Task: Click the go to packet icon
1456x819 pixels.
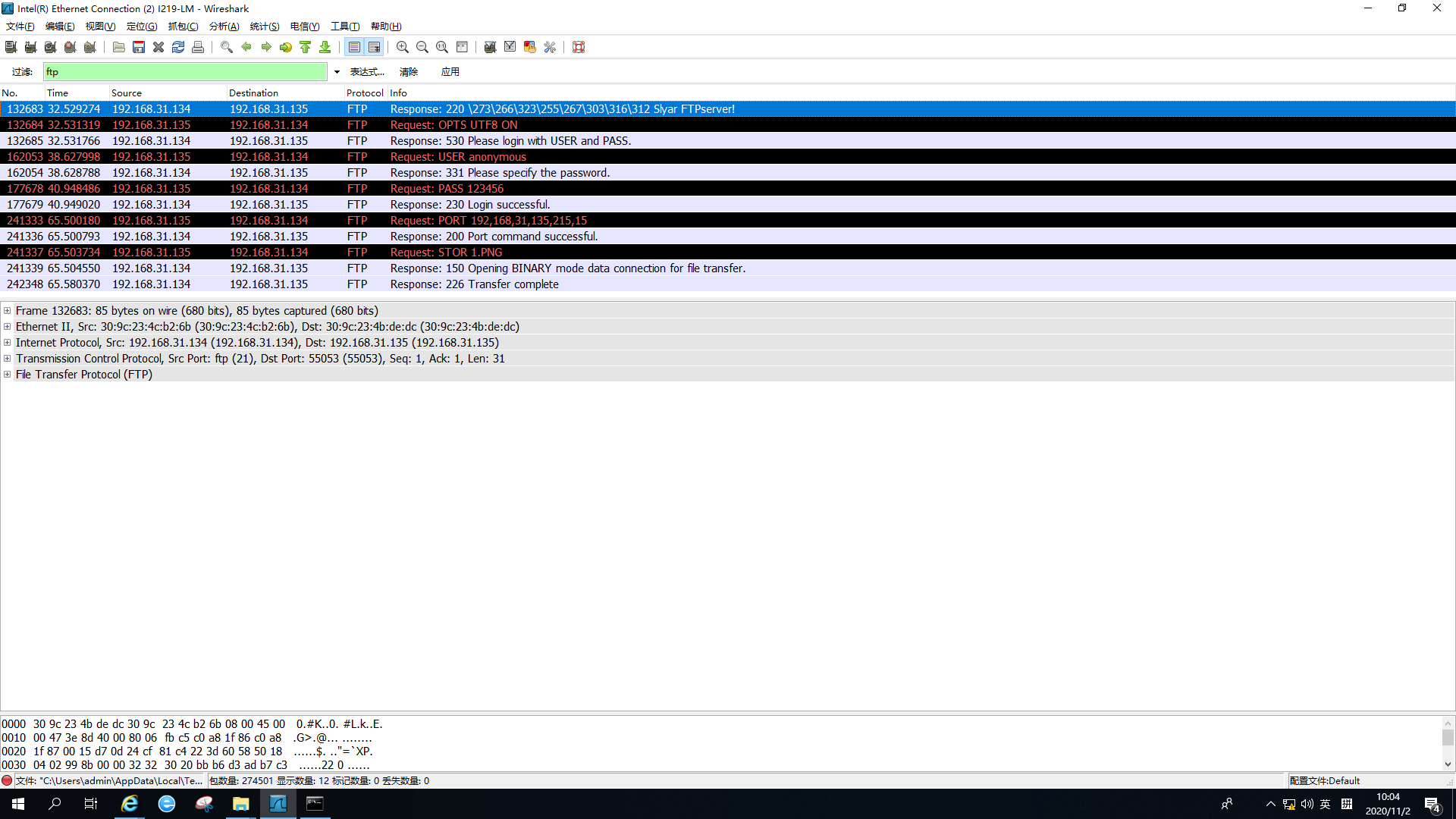Action: [286, 47]
